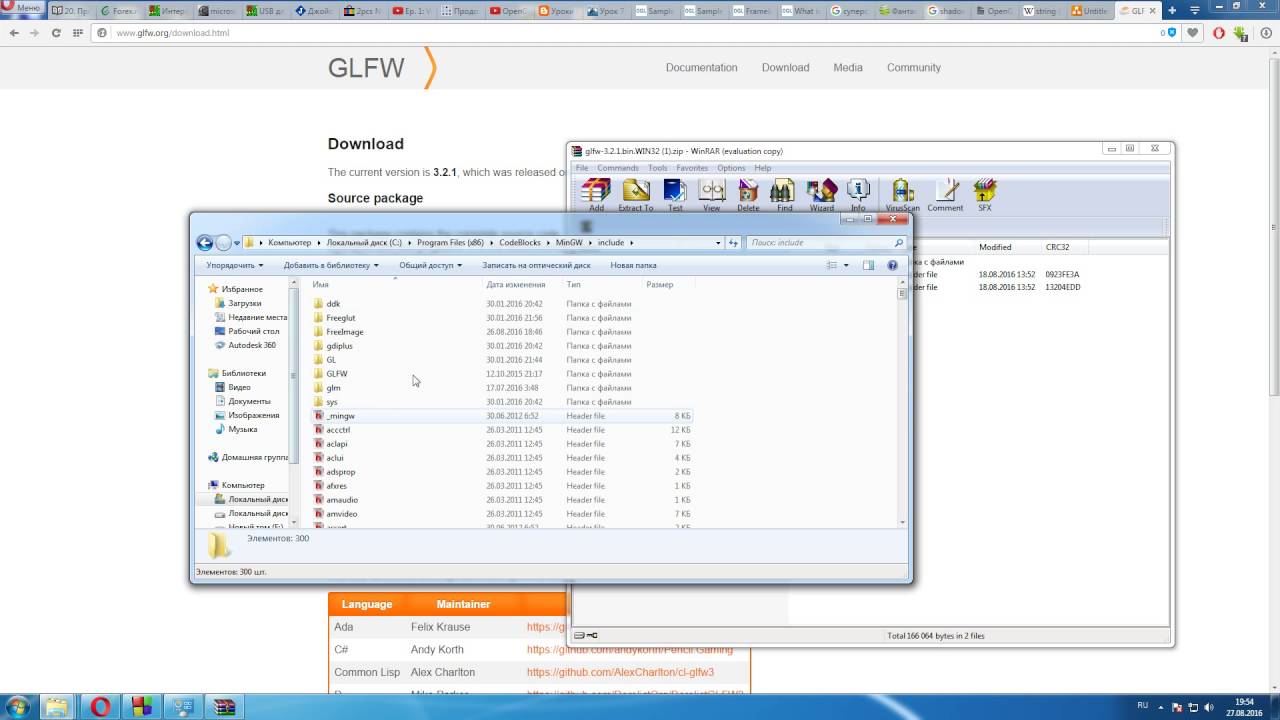Click WinRAR Comment icon

coord(945,193)
